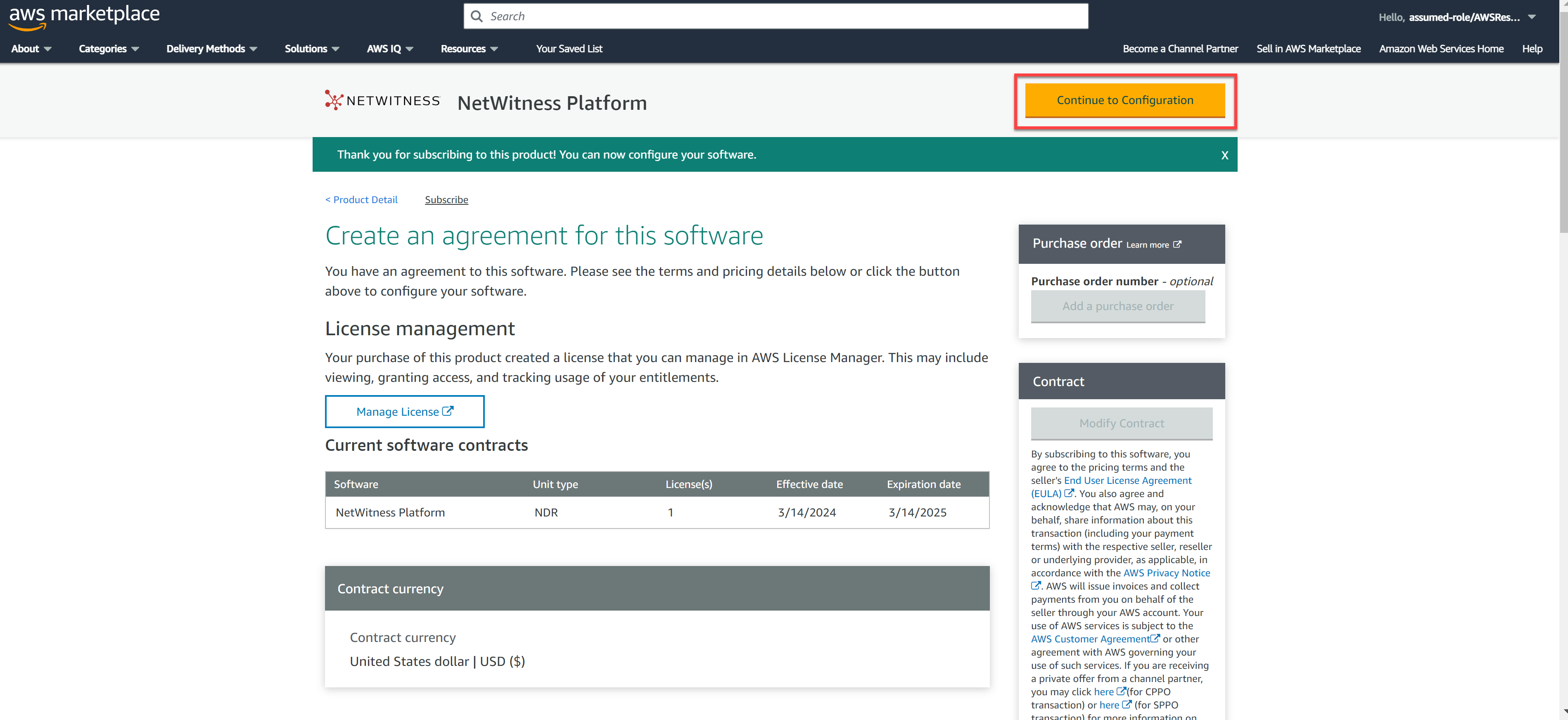Expand the About dropdown menu
This screenshot has height=720, width=1568.
31,49
